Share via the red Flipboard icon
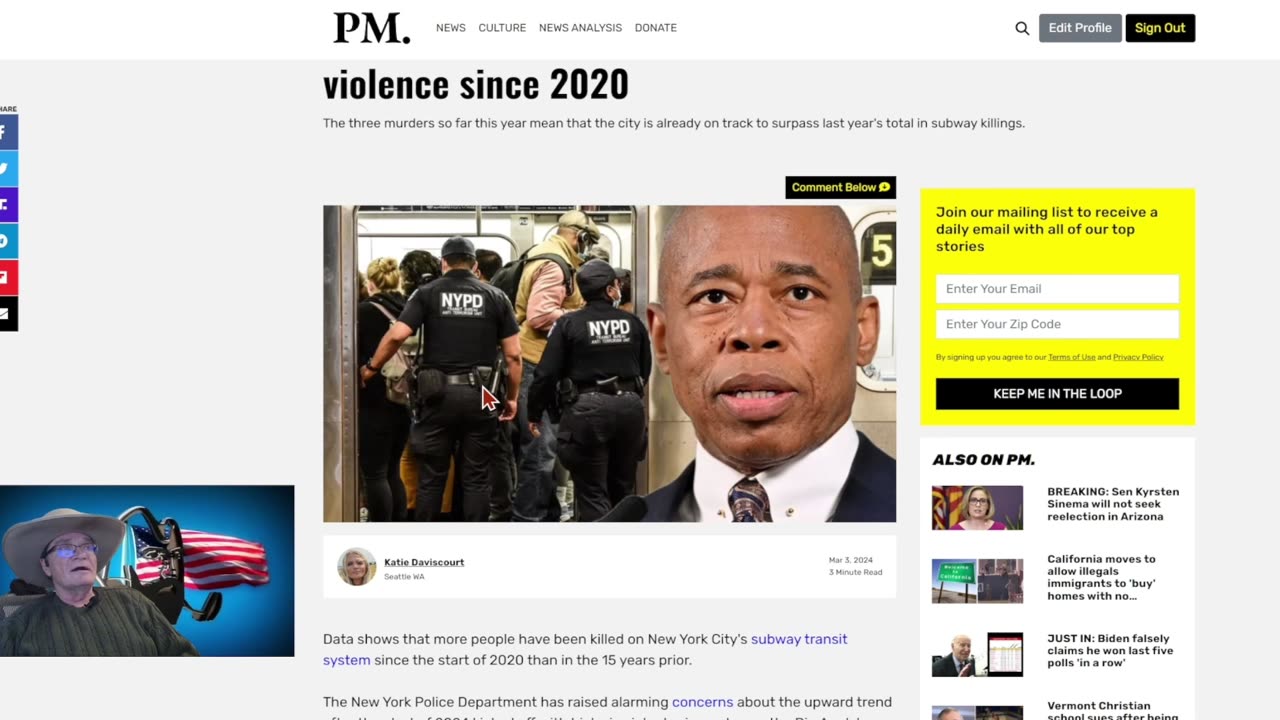Screen dimensions: 1280x720 (8, 278)
